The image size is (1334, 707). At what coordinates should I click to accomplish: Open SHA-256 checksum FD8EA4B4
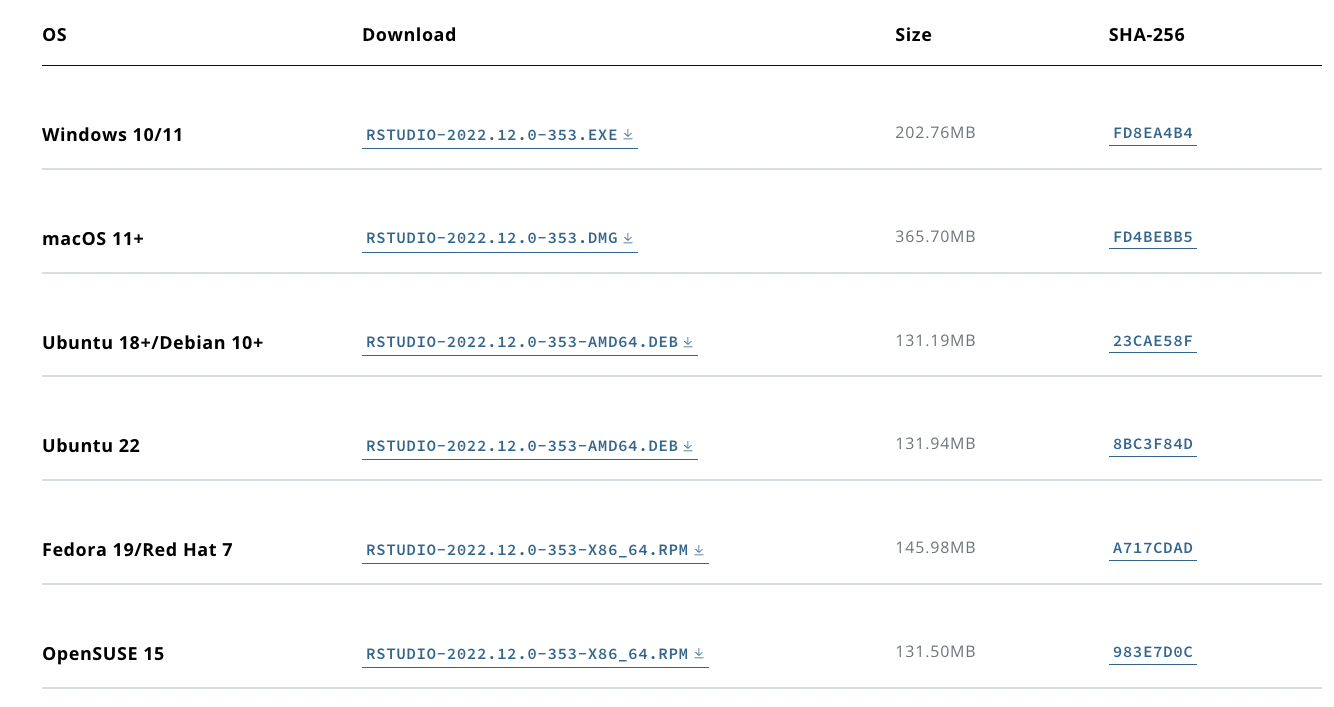point(1152,133)
